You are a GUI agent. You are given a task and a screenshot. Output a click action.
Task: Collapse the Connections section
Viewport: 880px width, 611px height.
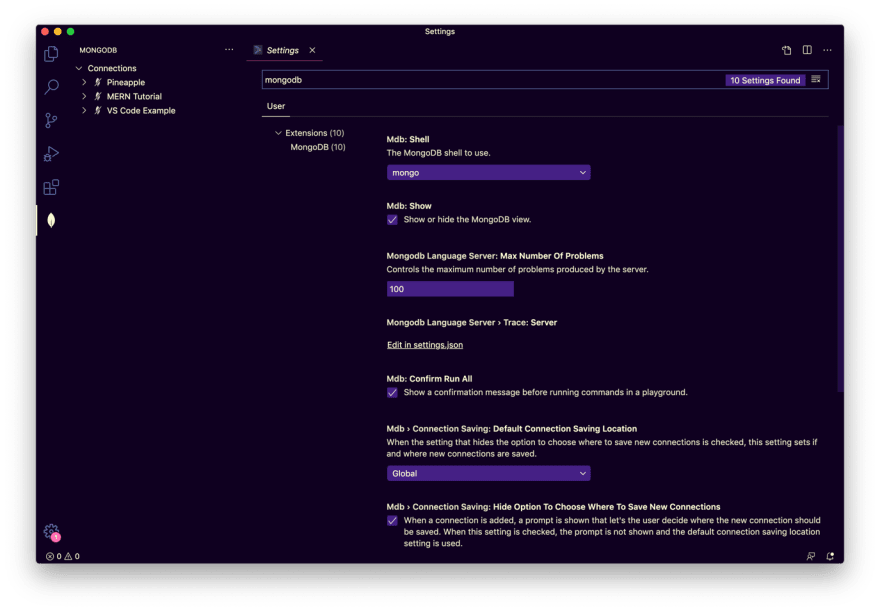79,68
